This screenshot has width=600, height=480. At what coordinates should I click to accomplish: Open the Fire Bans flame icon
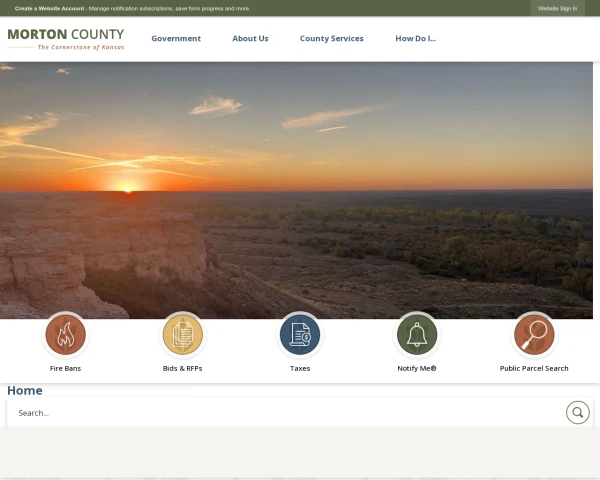[x=65, y=335]
